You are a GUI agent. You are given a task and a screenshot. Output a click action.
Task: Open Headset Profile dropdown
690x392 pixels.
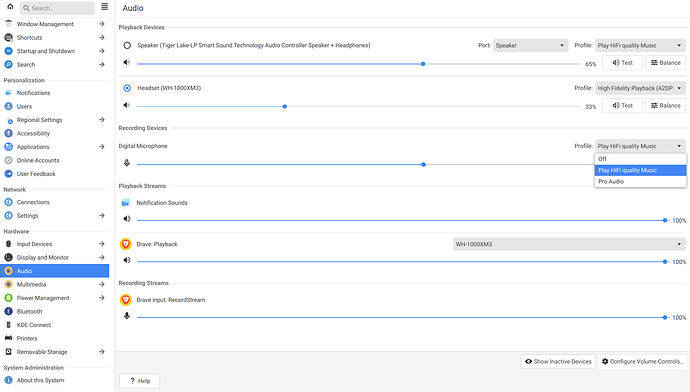[640, 88]
